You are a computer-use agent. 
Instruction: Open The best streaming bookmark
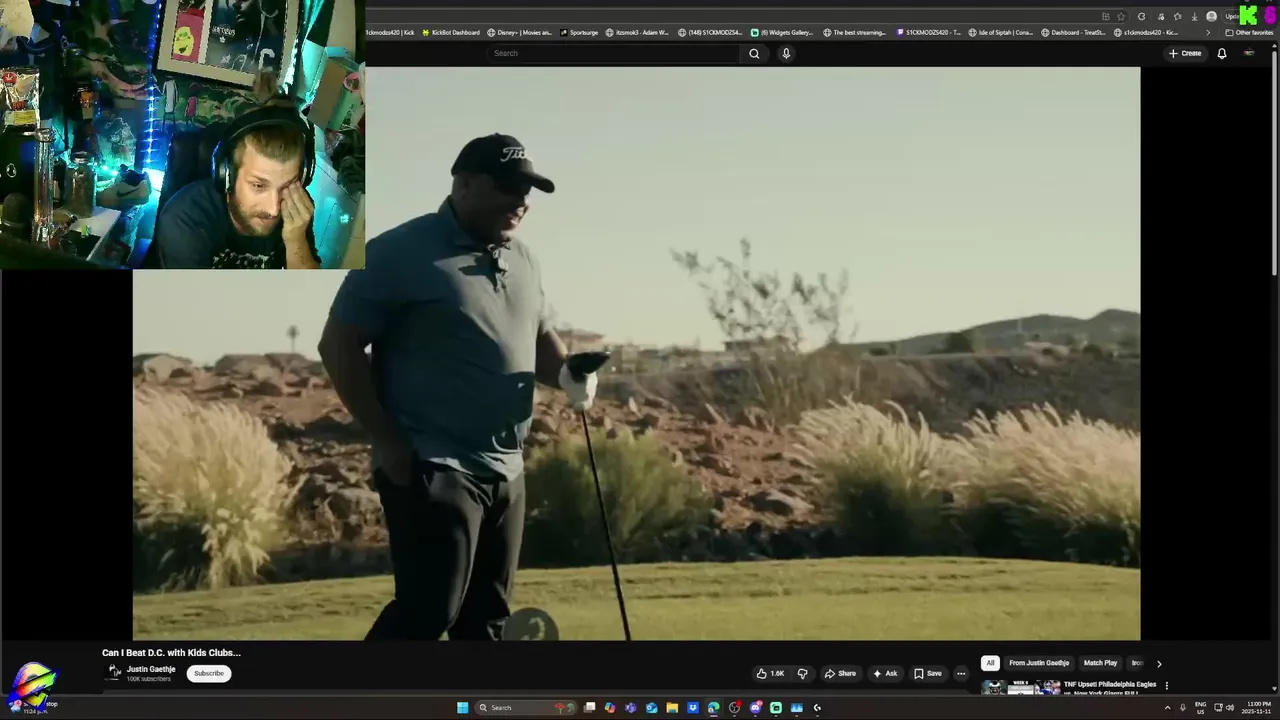(x=855, y=32)
